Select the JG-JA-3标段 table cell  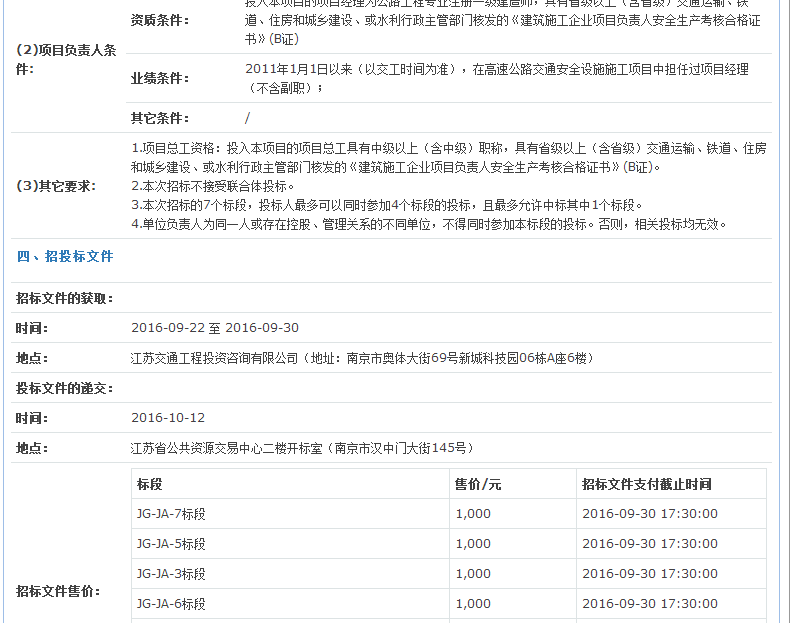[171, 574]
